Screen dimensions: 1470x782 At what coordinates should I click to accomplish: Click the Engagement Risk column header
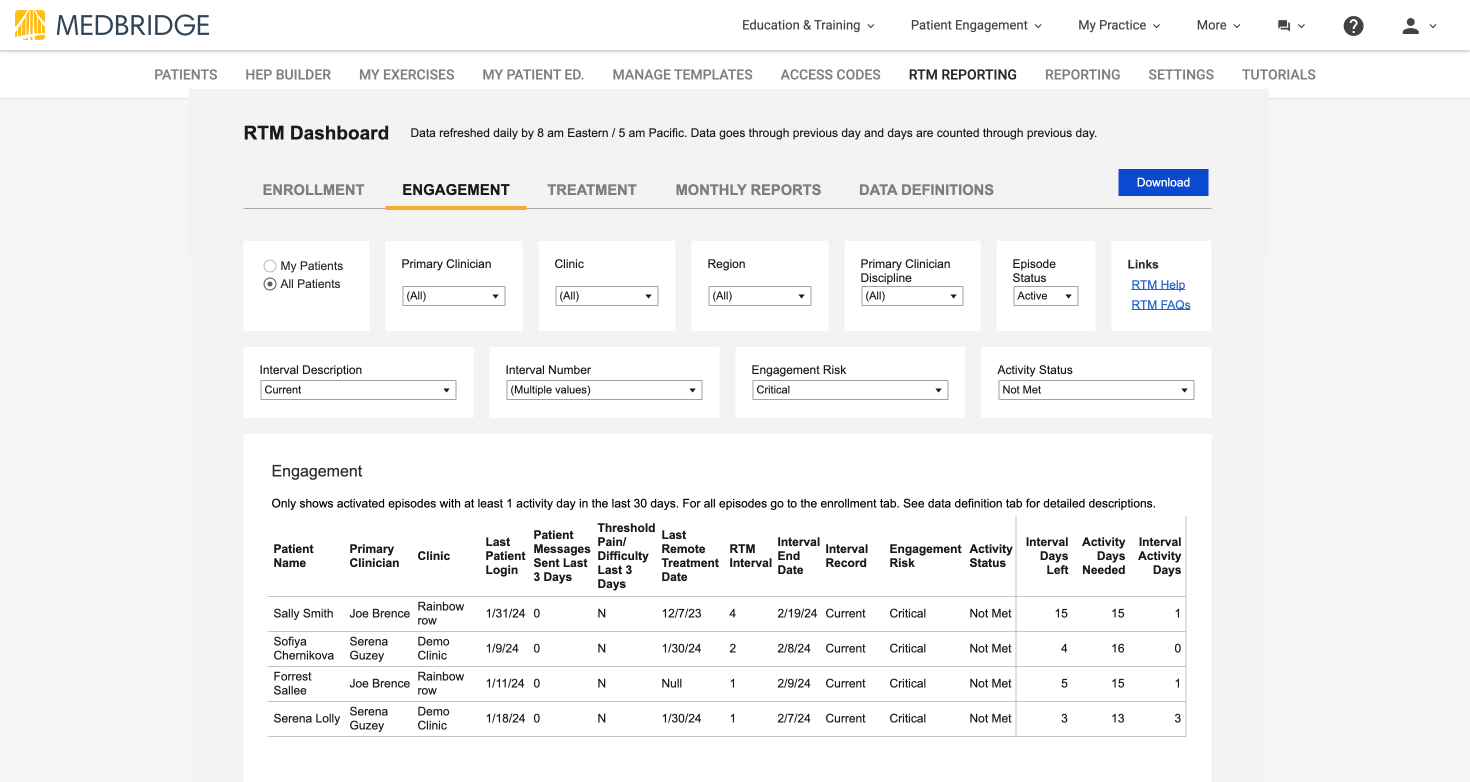[925, 556]
